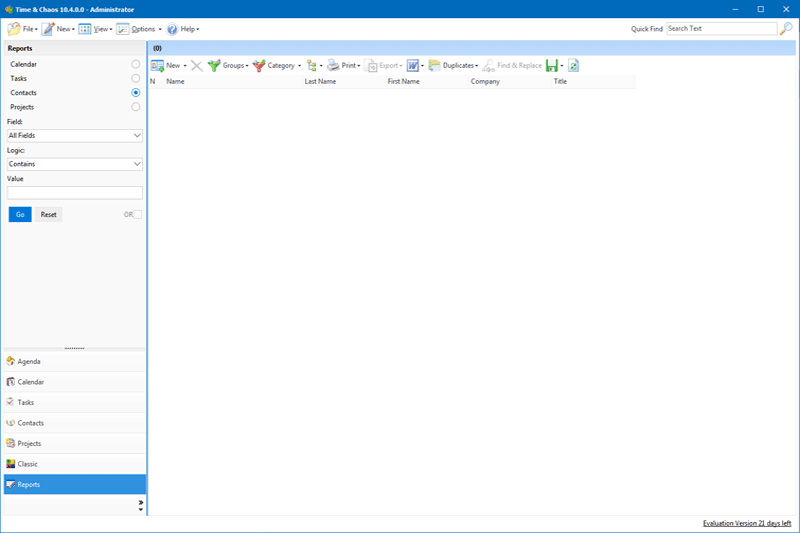Expand the Groups dropdown arrow
Screen dimensions: 800x533
coord(247,66)
